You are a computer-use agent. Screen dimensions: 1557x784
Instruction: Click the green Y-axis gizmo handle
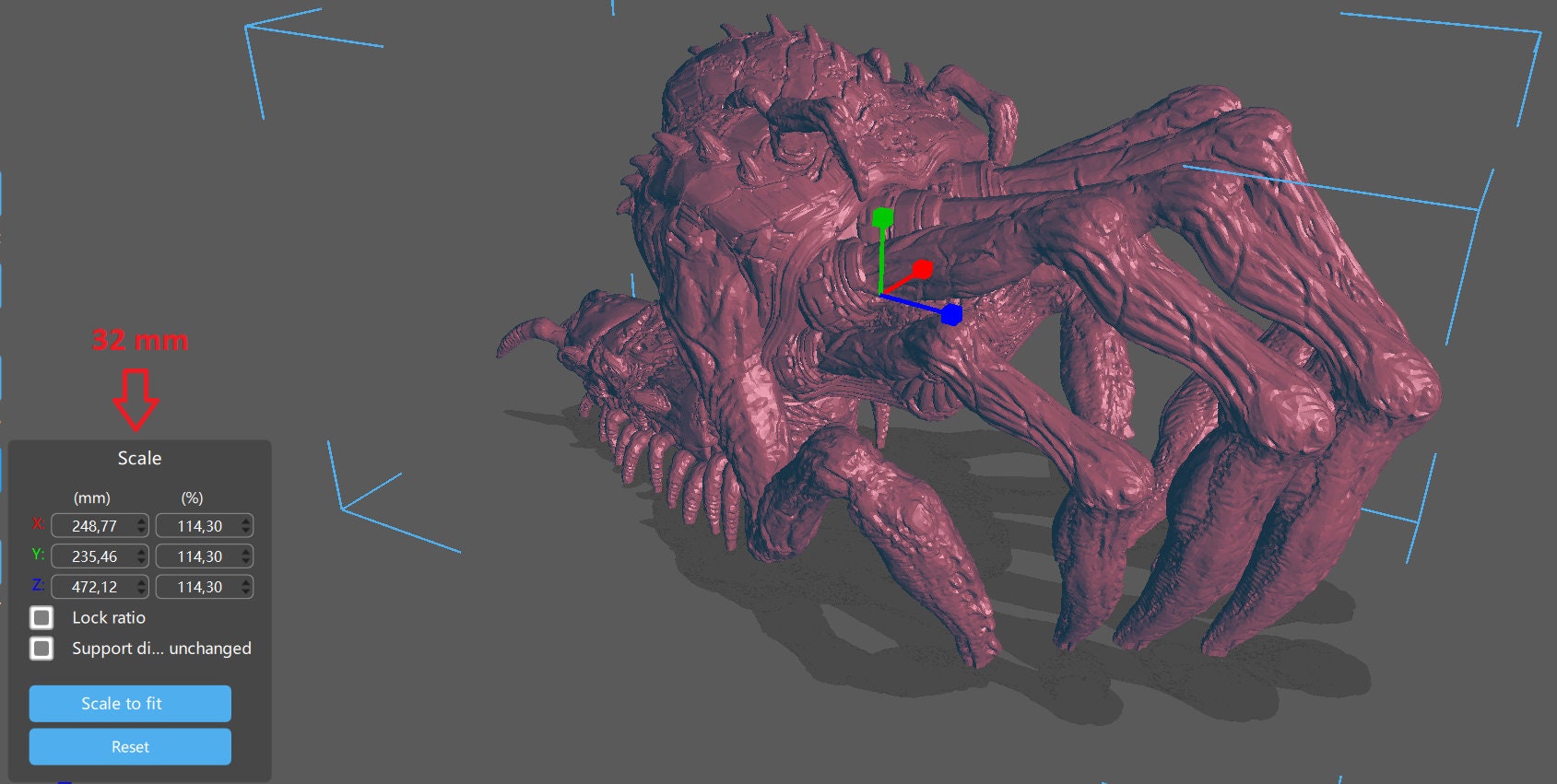(882, 218)
